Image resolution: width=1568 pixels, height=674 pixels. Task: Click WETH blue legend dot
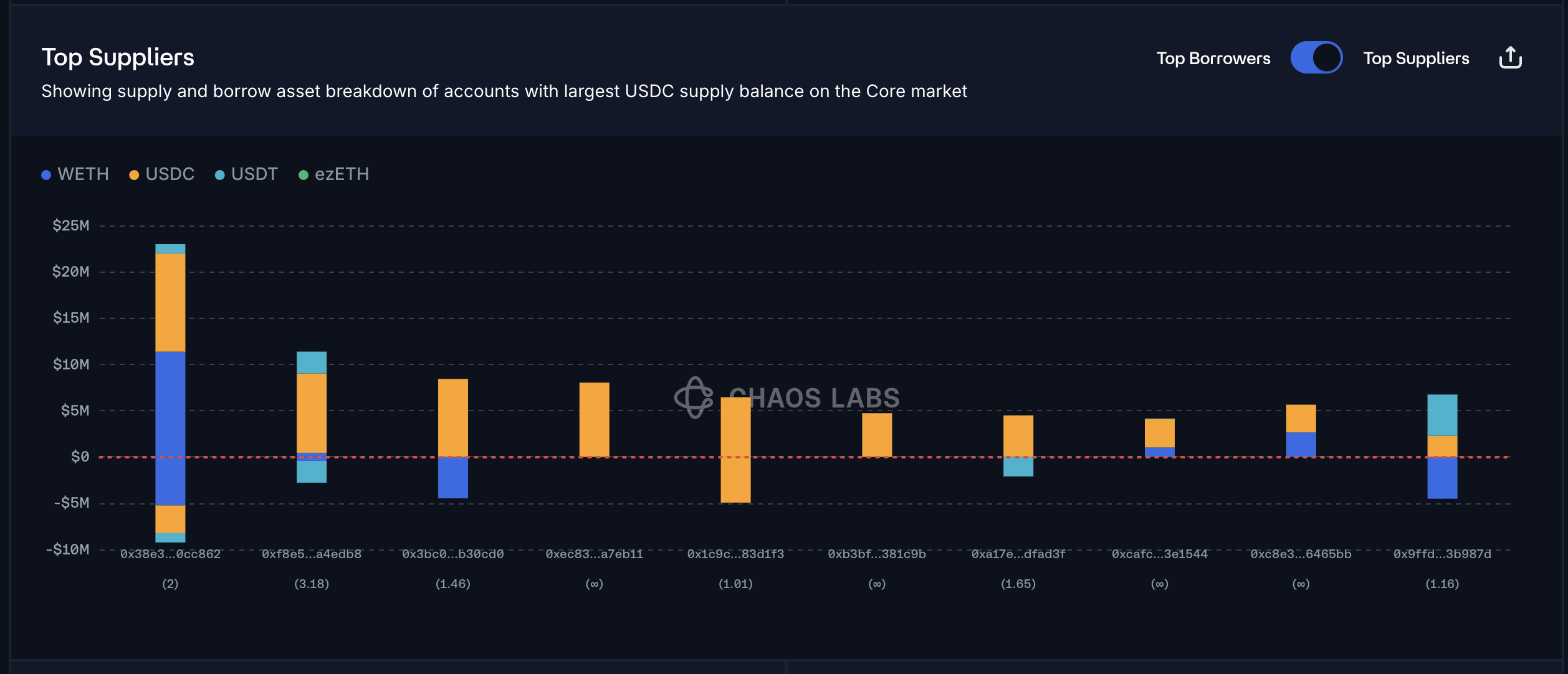(x=46, y=175)
